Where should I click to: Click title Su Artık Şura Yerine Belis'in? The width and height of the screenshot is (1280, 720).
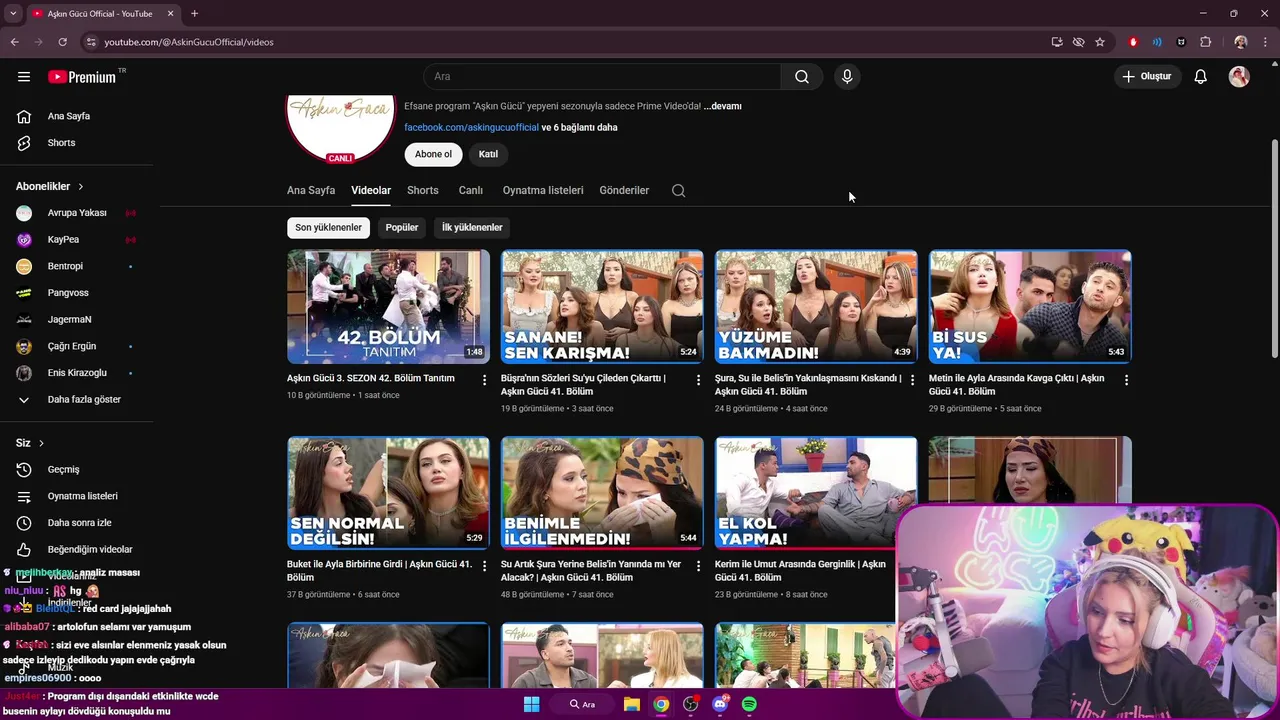[591, 571]
